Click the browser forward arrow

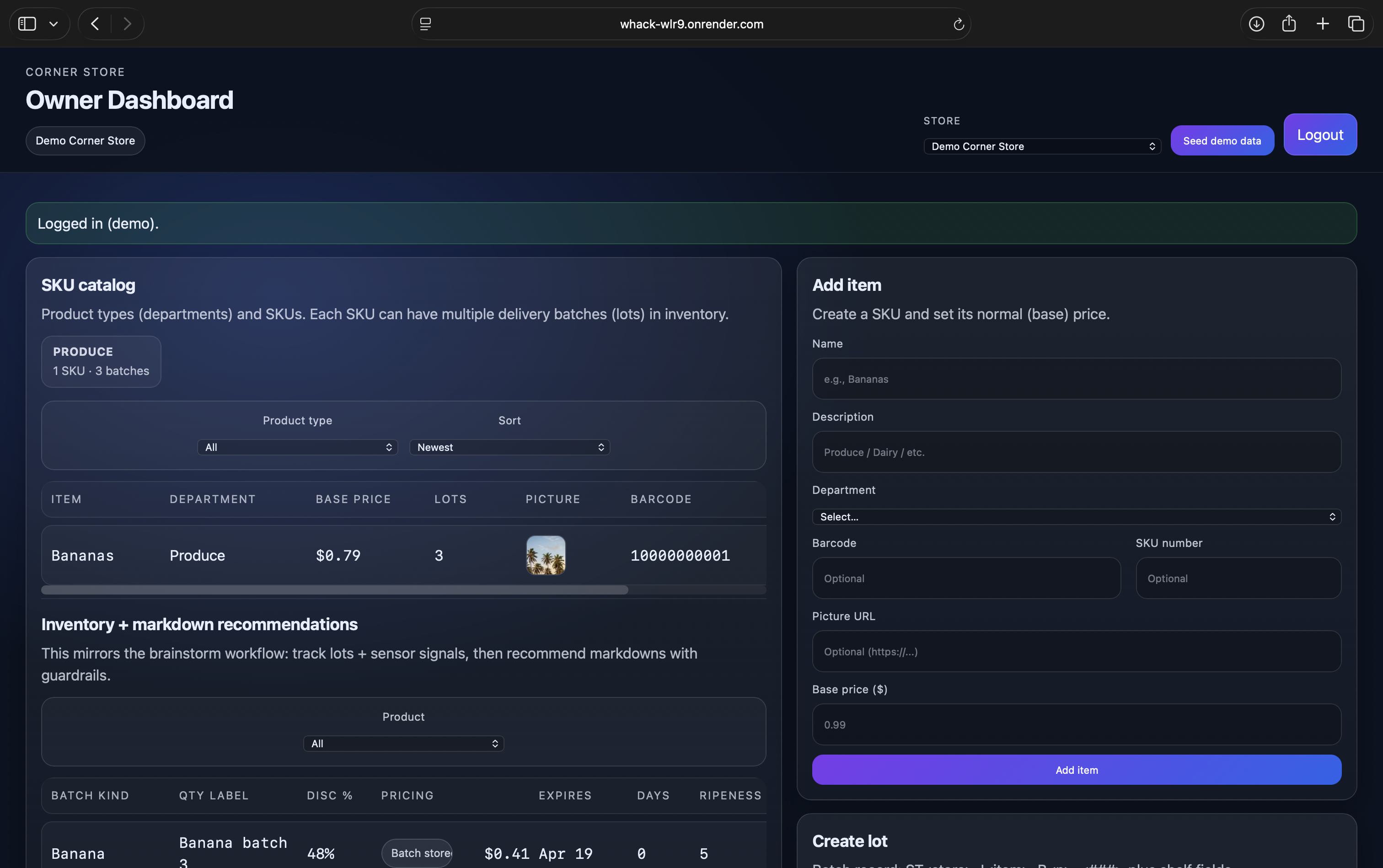pyautogui.click(x=128, y=23)
